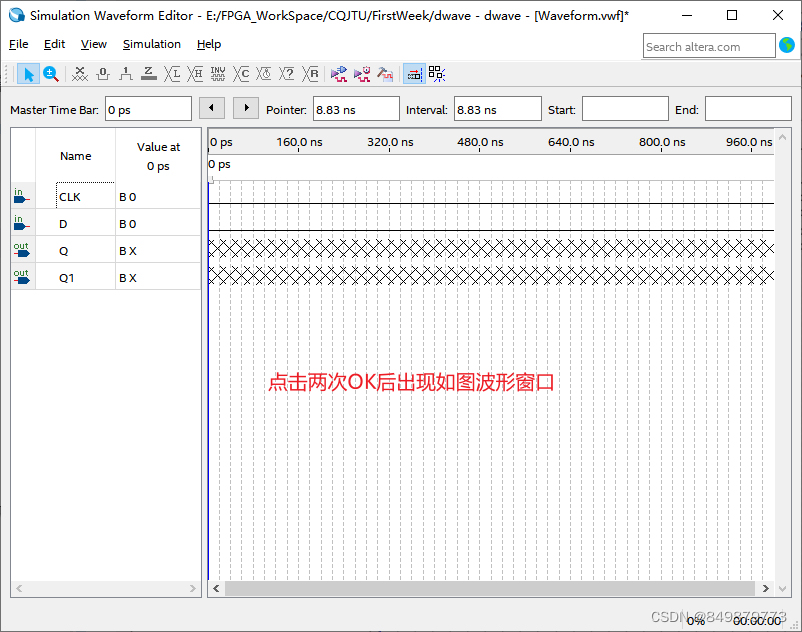This screenshot has width=802, height=632.
Task: Activate the Zoom tool magnifier
Action: (x=51, y=75)
